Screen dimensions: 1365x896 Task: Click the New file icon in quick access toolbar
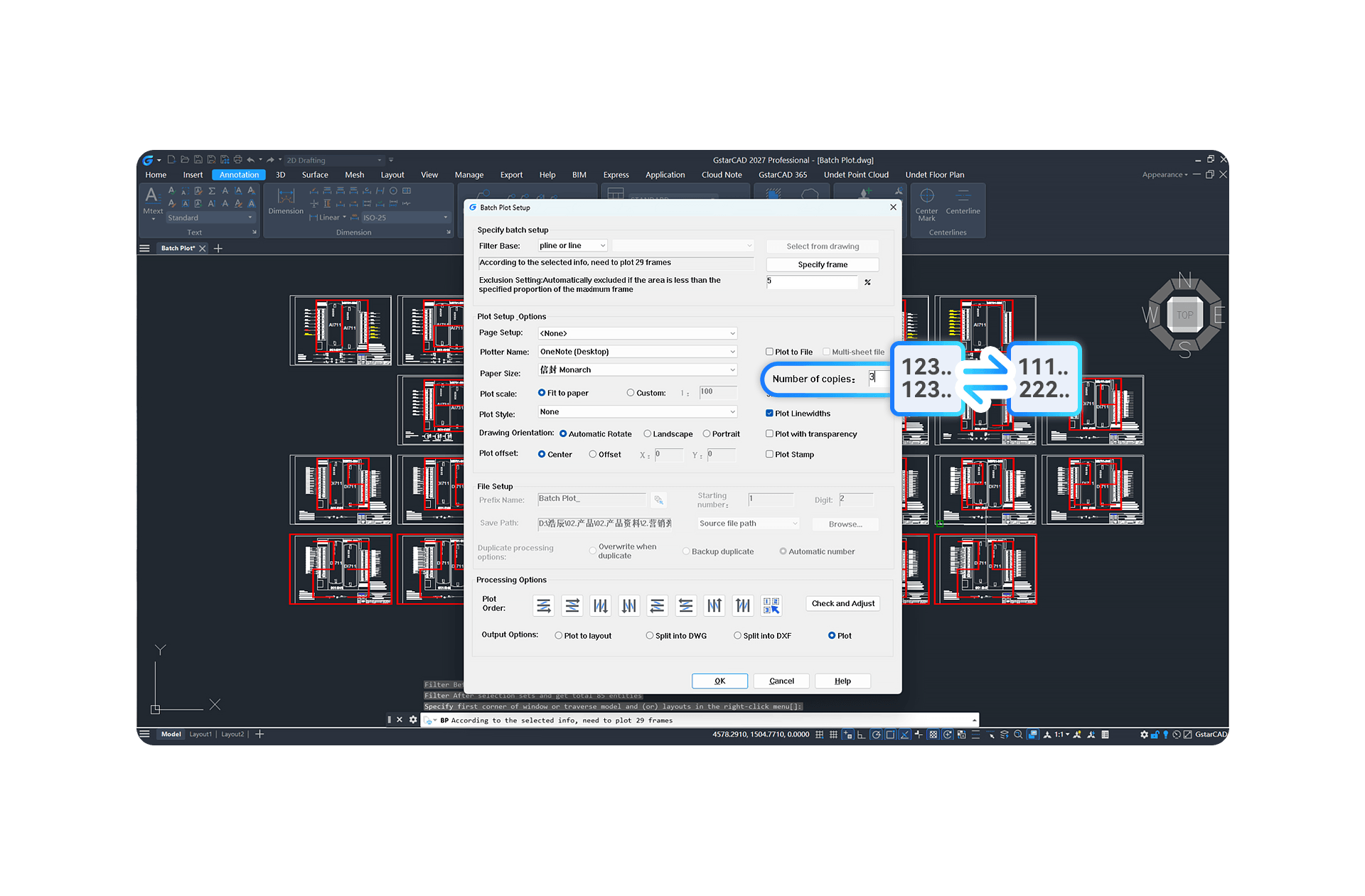171,160
